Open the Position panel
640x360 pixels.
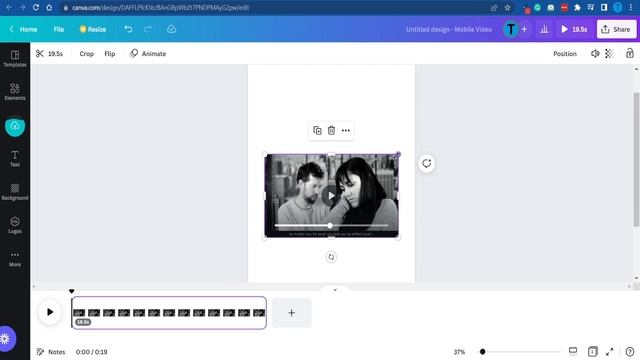coord(565,53)
